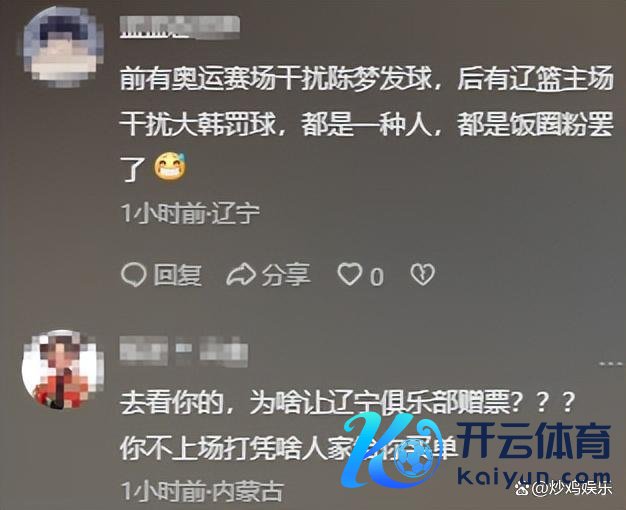Open the first commenter's pixelated avatar
Screen dimensions: 626x510
[63, 46]
